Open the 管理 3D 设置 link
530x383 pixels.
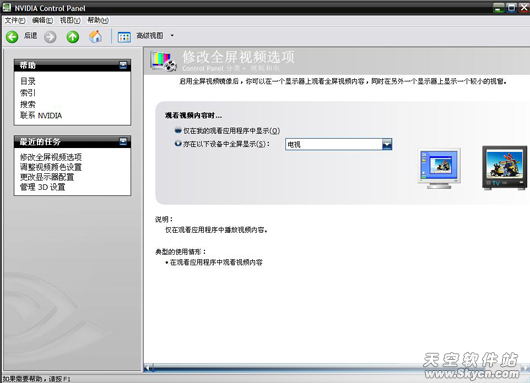pyautogui.click(x=43, y=187)
